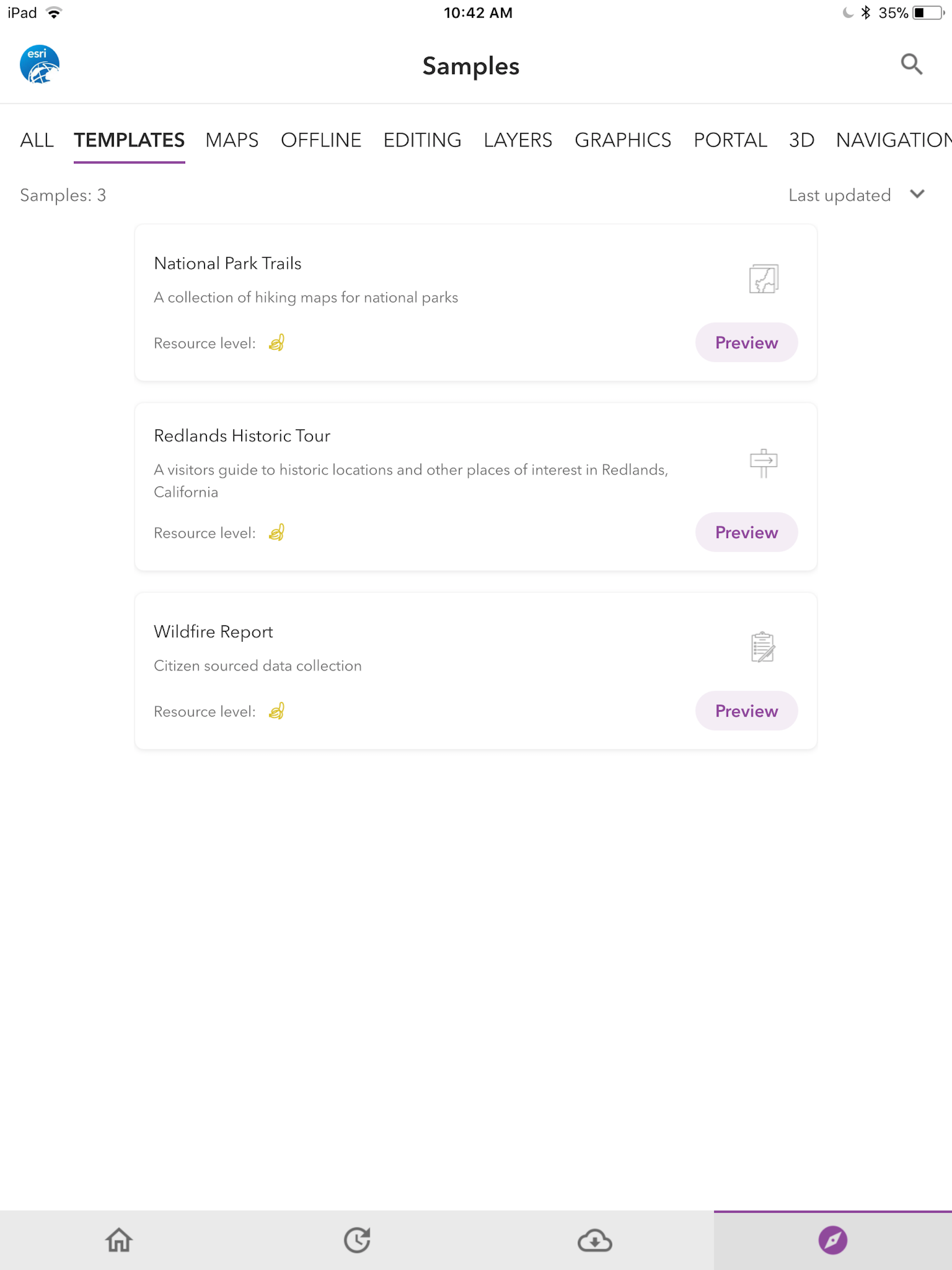Click the esri globe logo

pyautogui.click(x=39, y=64)
